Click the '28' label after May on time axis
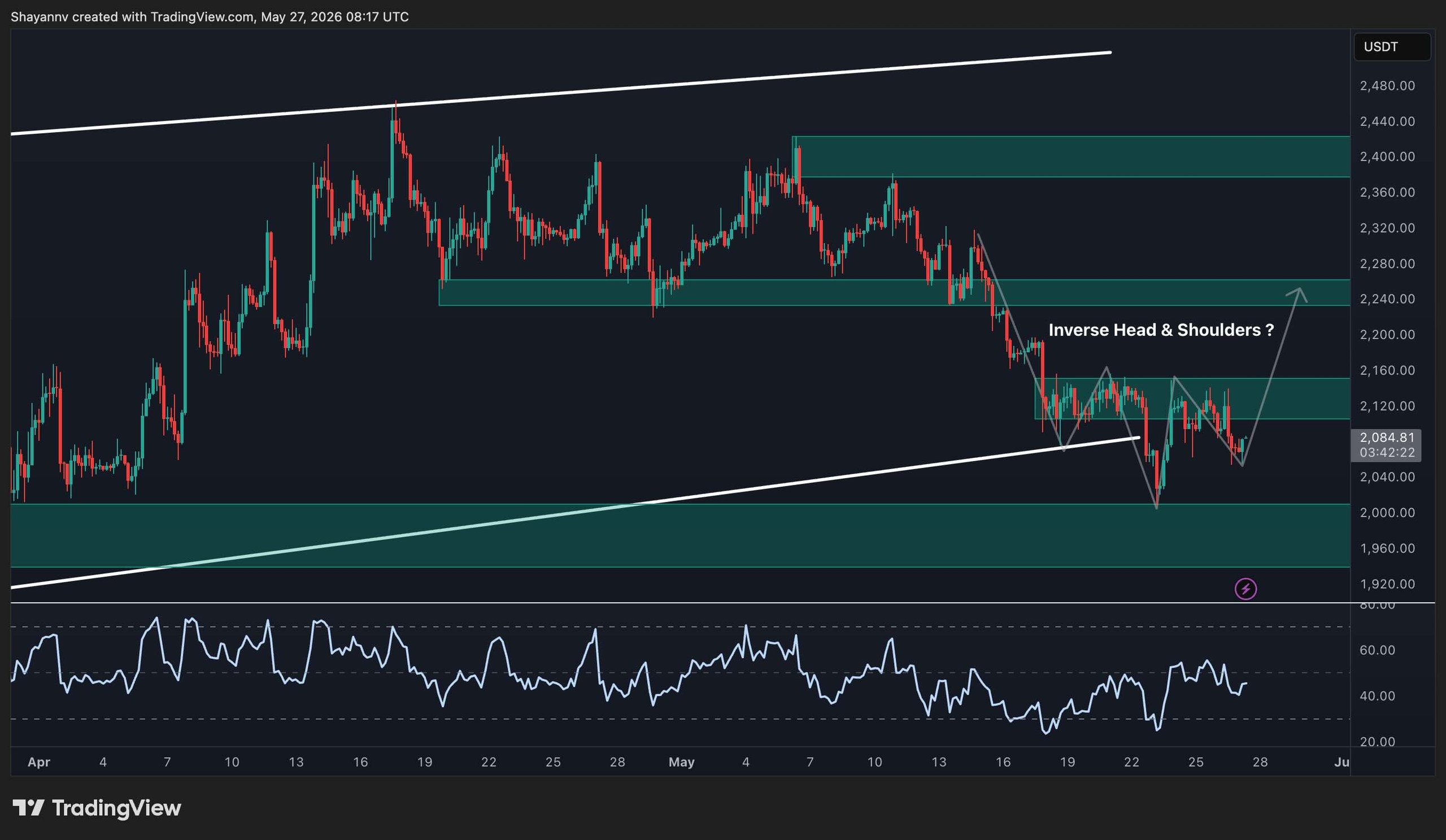The width and height of the screenshot is (1446, 840). click(1260, 762)
